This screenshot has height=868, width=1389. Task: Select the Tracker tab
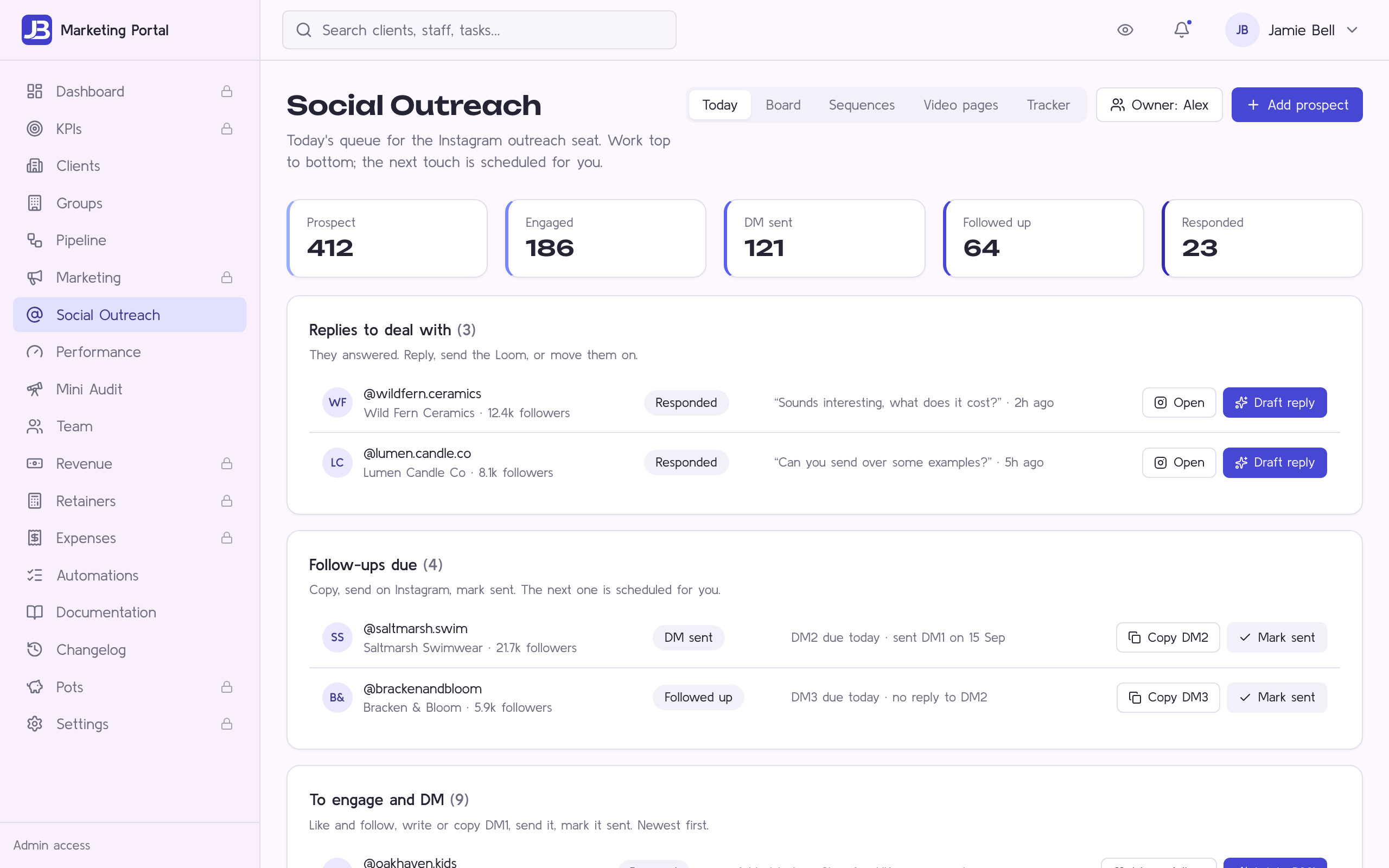click(1048, 105)
